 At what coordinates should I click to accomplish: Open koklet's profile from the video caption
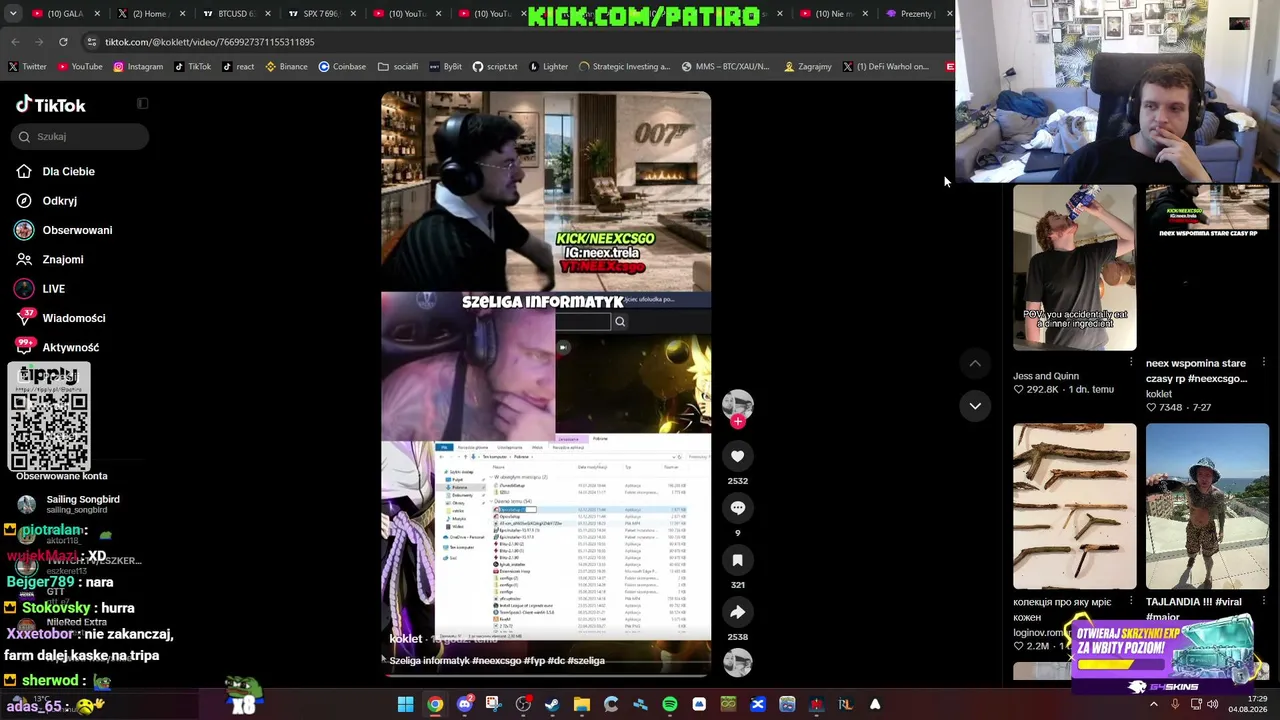406,638
